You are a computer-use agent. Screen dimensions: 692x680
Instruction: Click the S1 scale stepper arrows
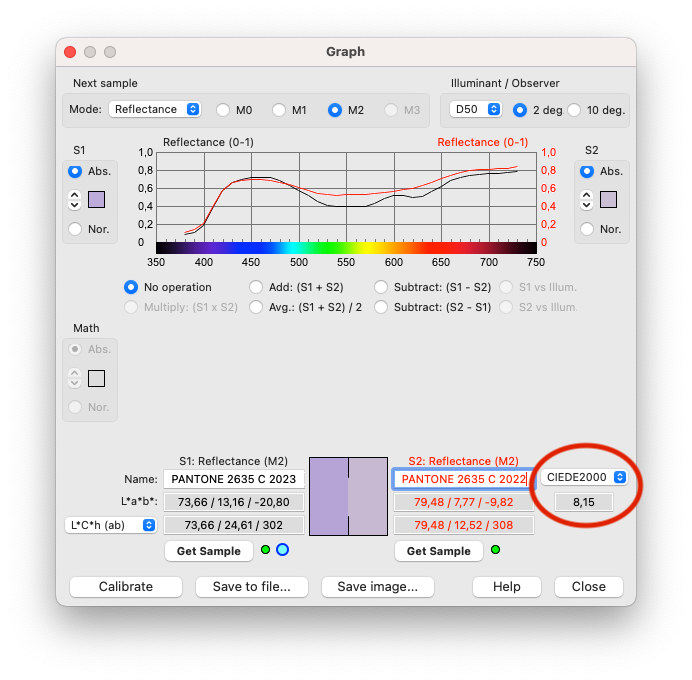coord(75,199)
